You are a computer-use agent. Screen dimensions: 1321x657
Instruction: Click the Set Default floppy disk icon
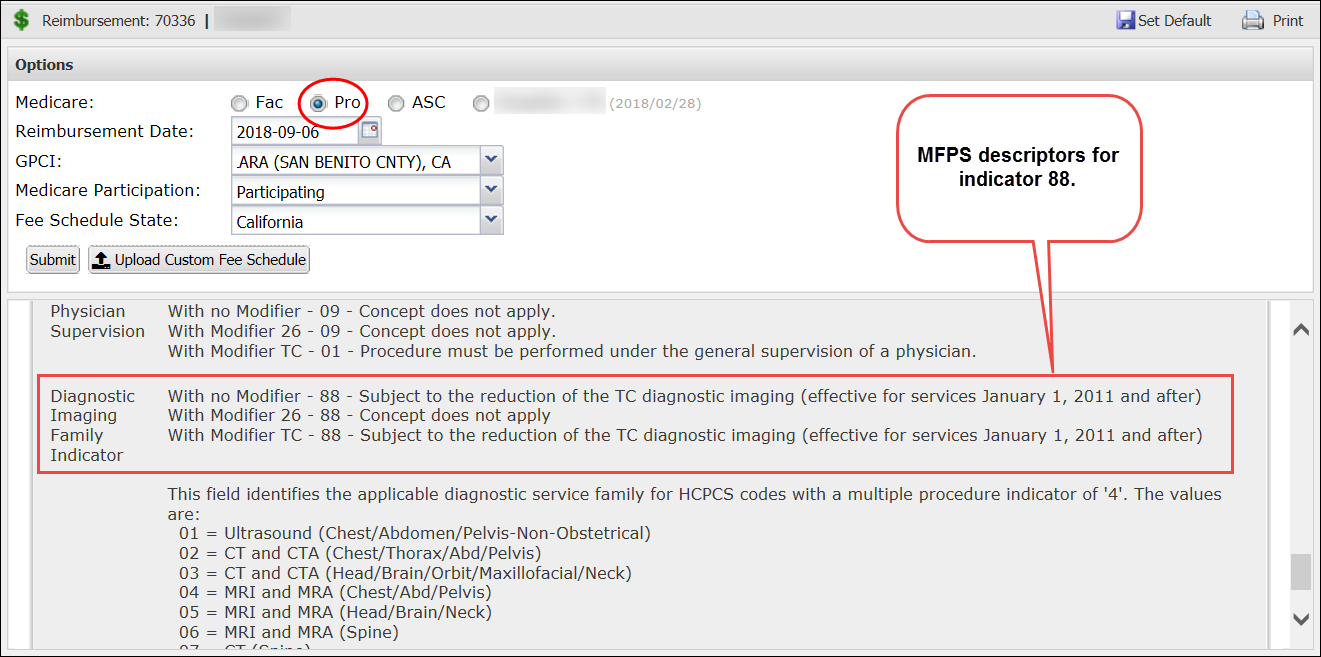(1125, 20)
